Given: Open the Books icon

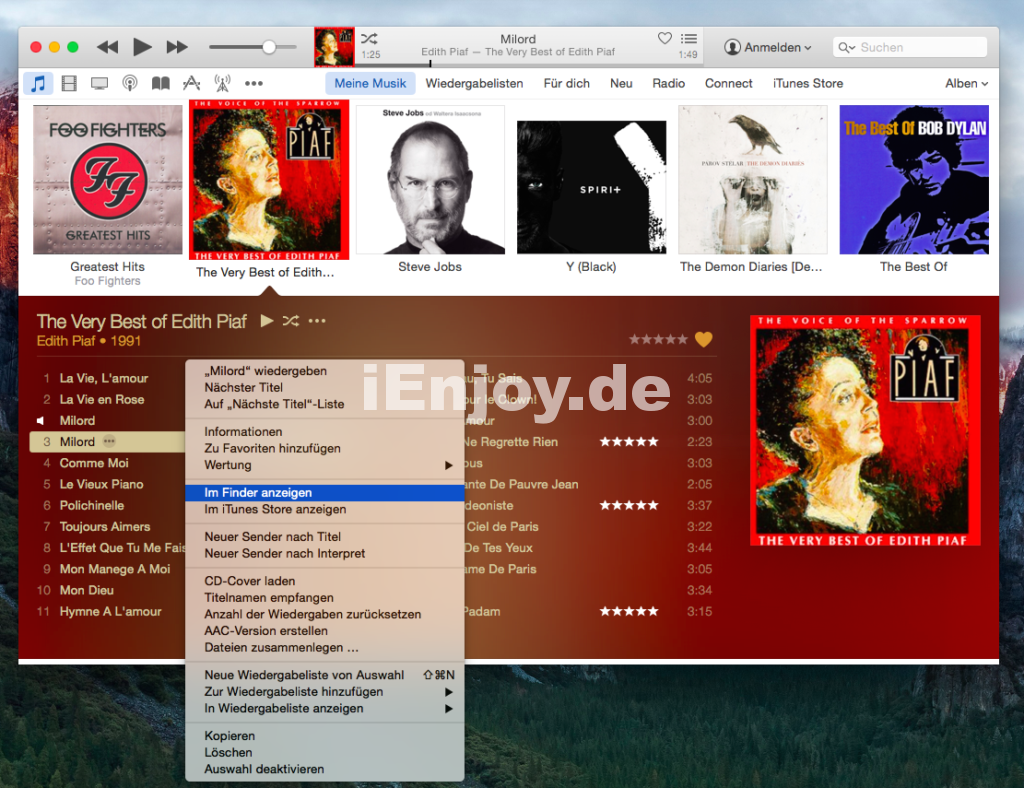Looking at the screenshot, I should [x=161, y=83].
